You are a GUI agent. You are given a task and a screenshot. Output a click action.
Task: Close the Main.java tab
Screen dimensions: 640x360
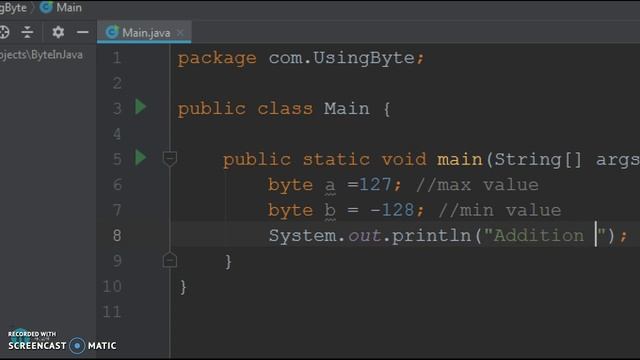[180, 33]
